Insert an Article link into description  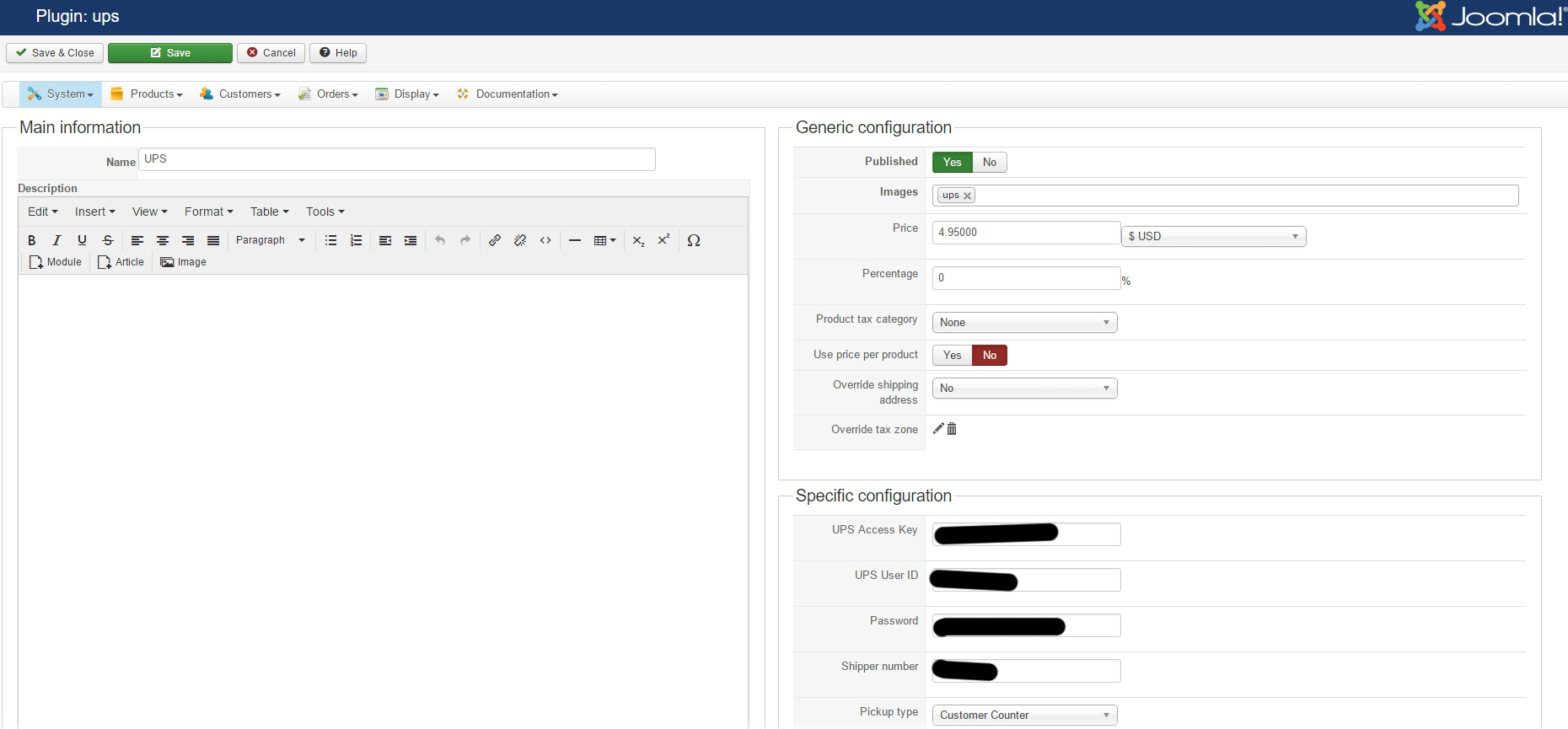click(121, 262)
